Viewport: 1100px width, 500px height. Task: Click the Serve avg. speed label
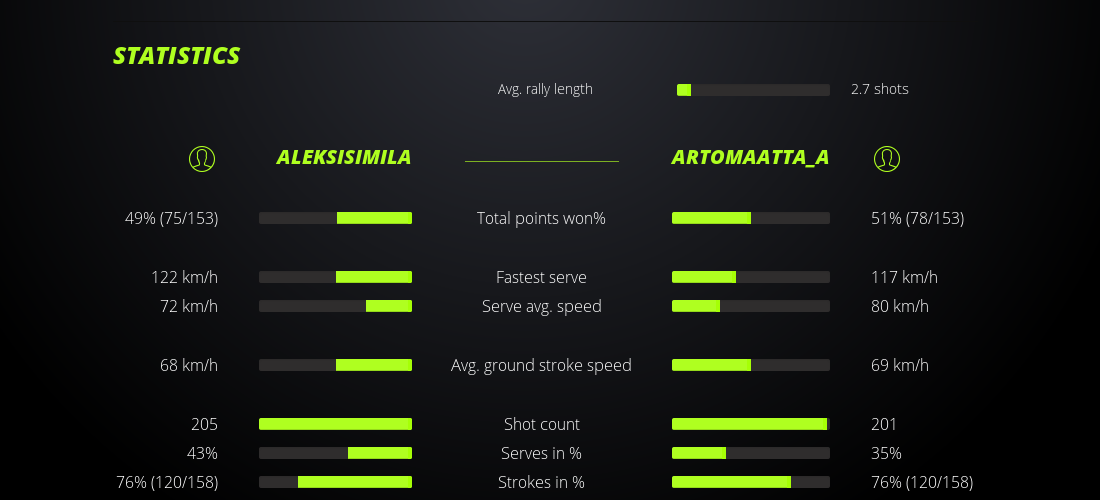pyautogui.click(x=541, y=306)
